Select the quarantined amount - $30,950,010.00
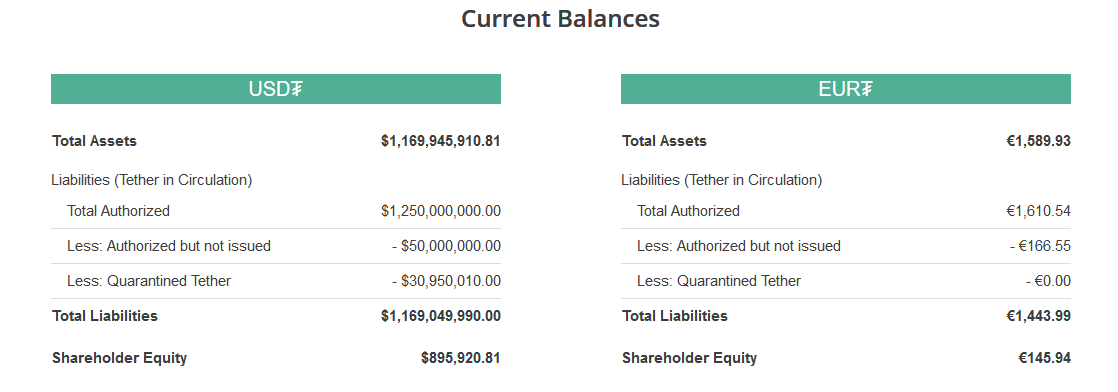 click(446, 281)
